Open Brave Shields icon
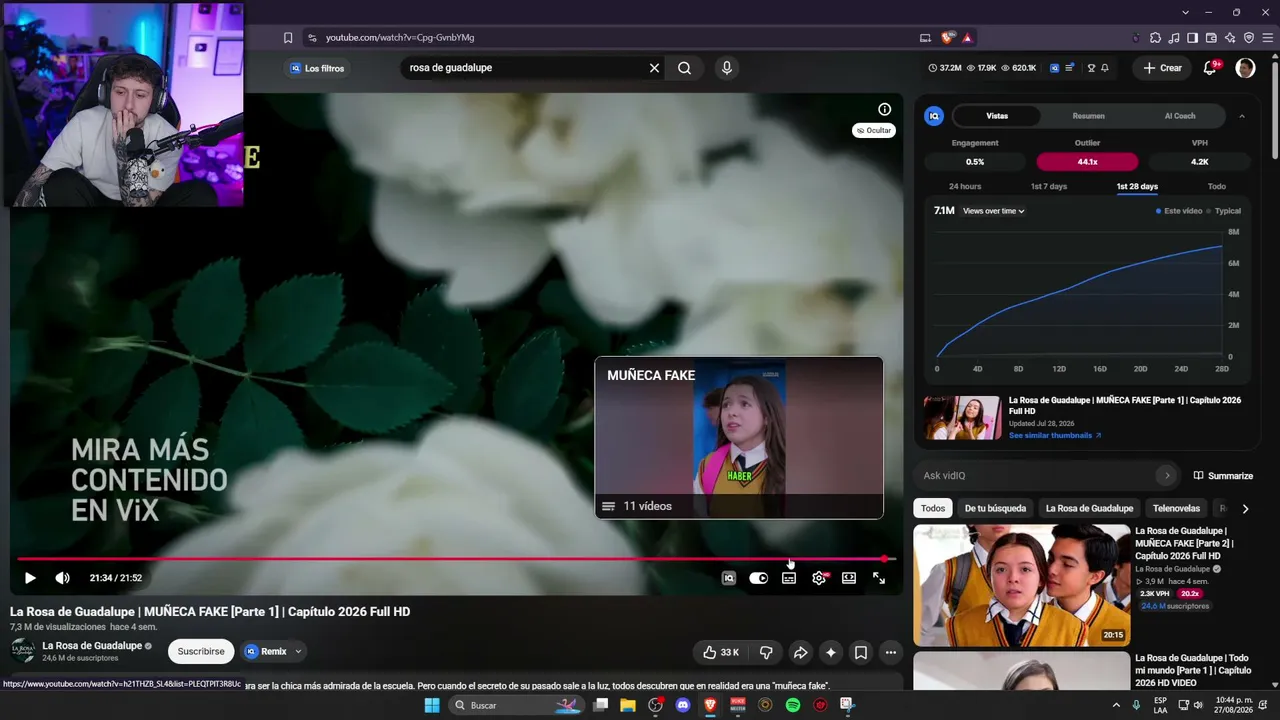The image size is (1280, 720). (947, 38)
